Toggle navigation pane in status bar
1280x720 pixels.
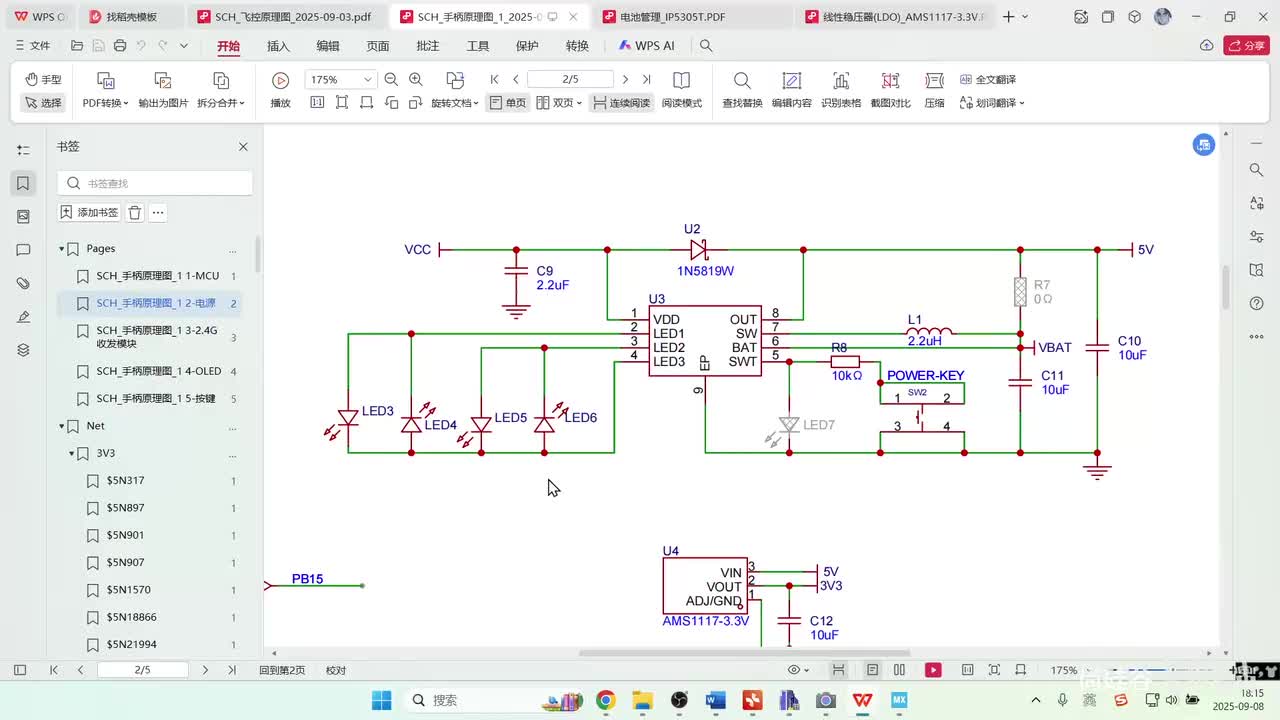(x=20, y=670)
